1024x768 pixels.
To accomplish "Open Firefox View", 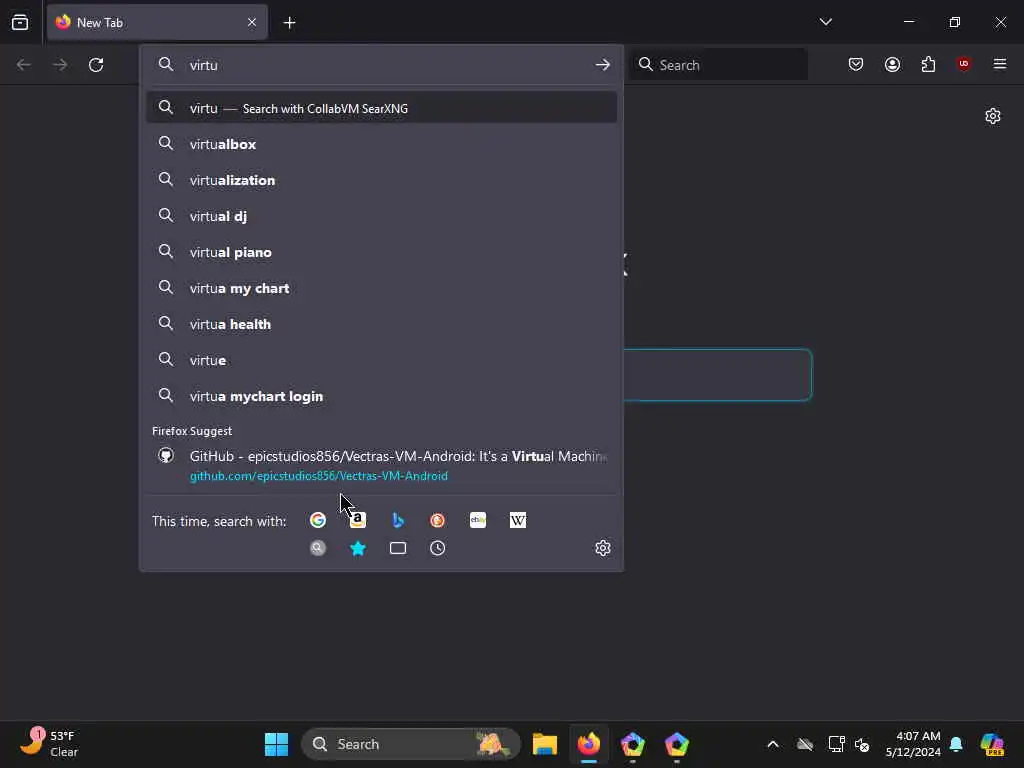I will point(20,22).
